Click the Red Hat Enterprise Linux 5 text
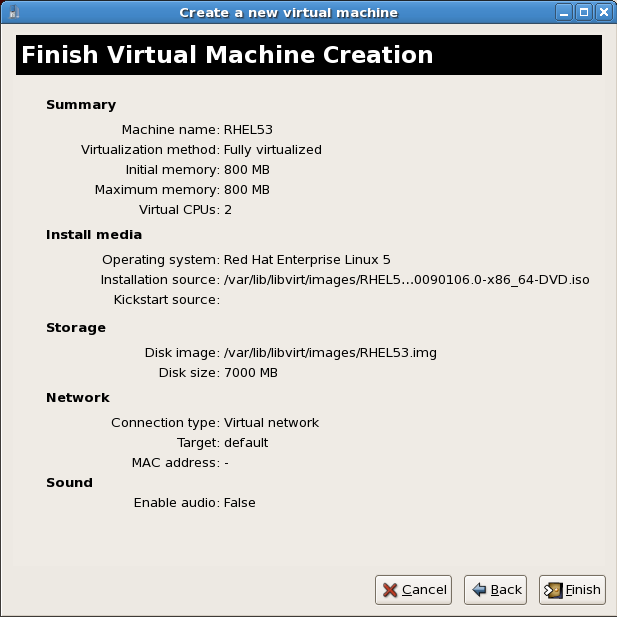The image size is (617, 617). (x=307, y=260)
